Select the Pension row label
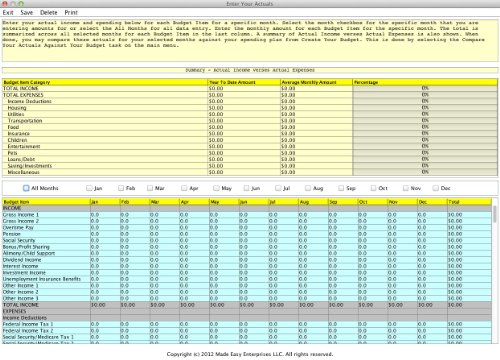 coord(12,234)
